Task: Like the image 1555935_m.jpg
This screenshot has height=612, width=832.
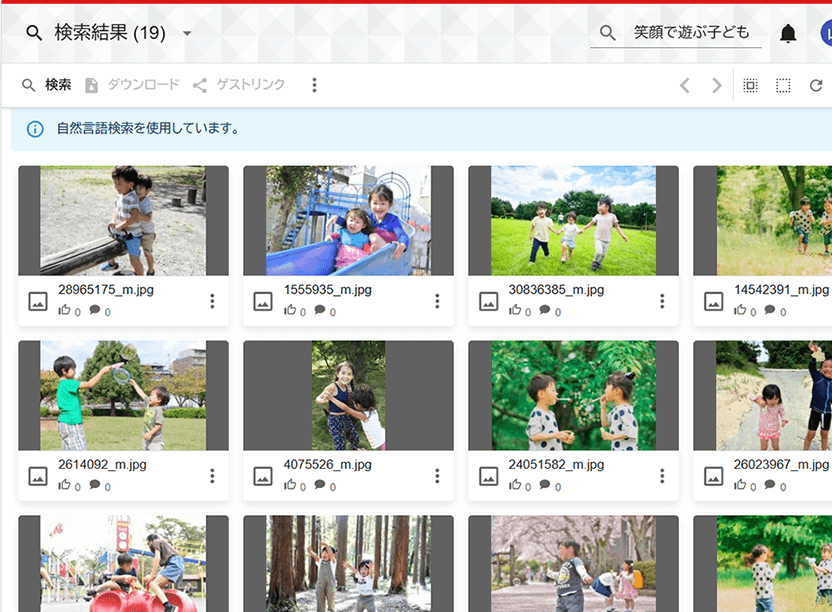Action: click(290, 310)
